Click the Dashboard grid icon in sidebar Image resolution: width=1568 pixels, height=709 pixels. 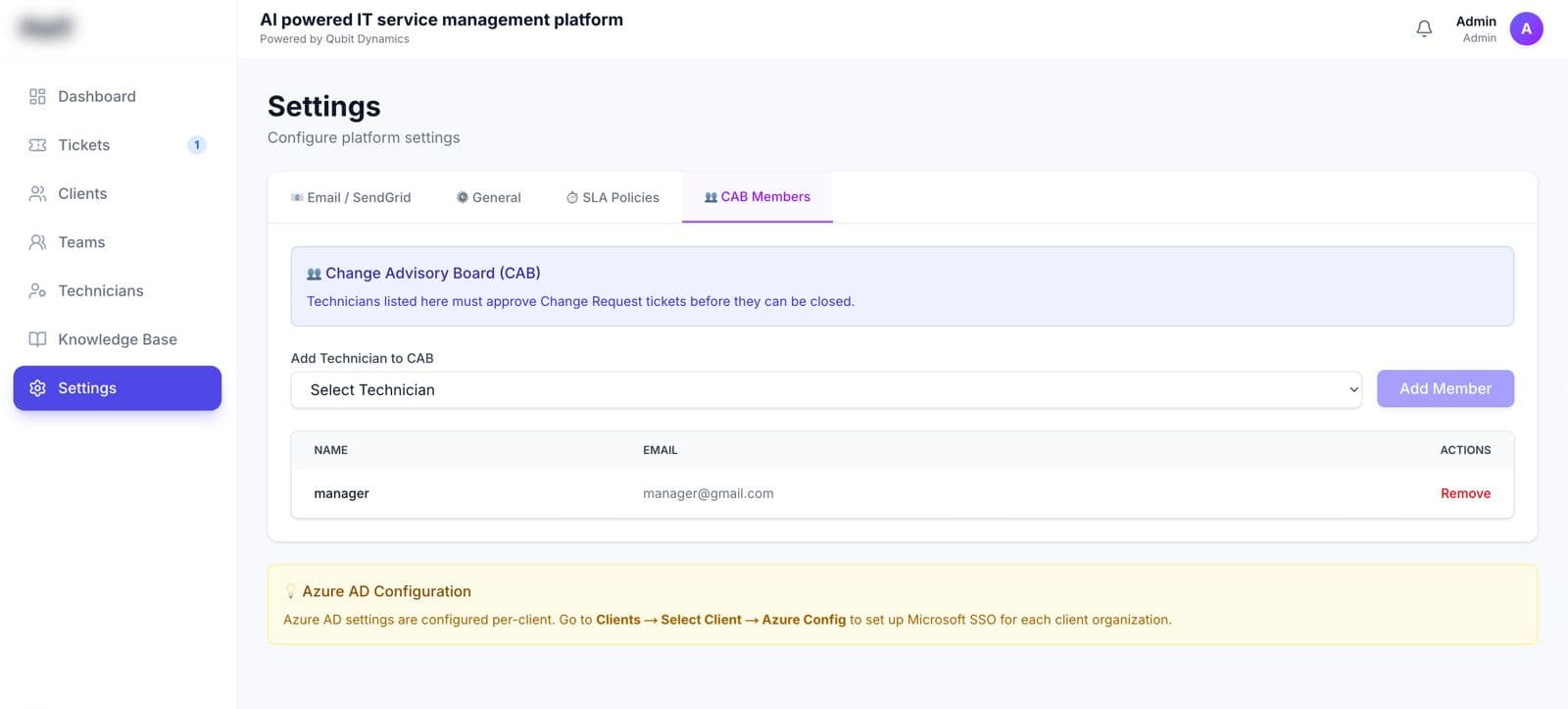(37, 96)
